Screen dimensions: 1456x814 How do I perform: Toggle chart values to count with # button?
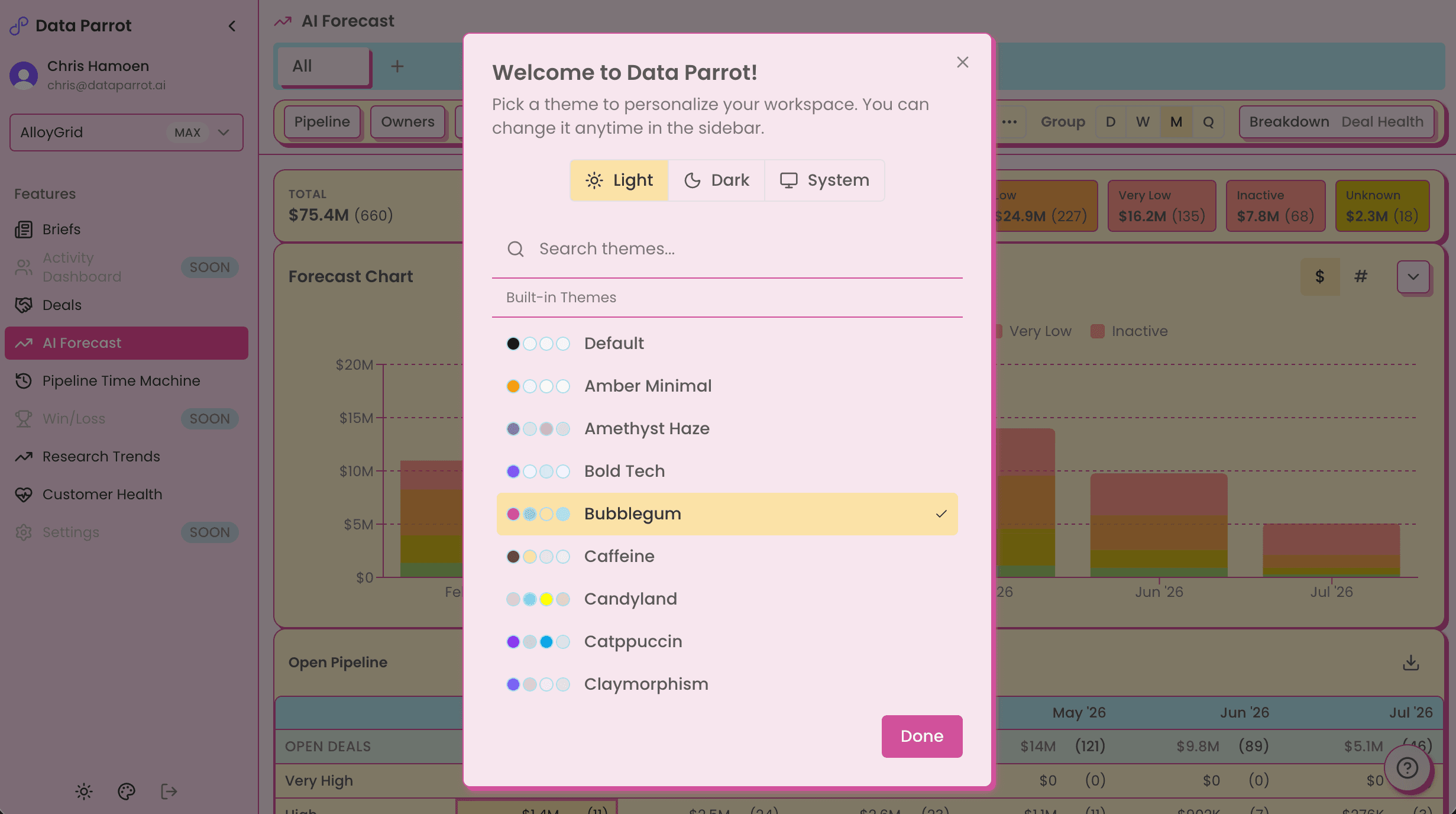[1361, 276]
